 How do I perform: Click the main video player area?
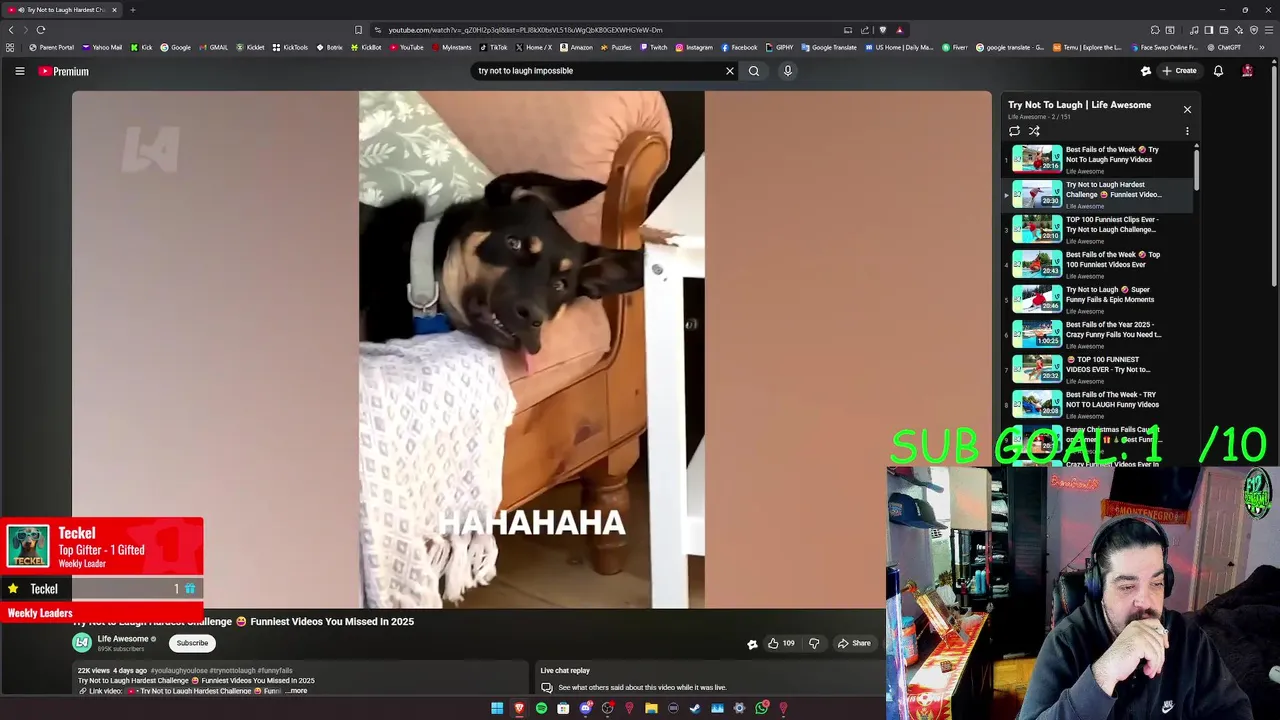[x=531, y=349]
